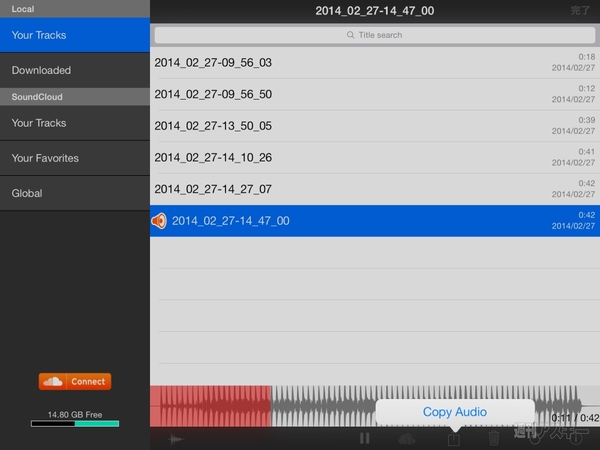Choose Copy Audio from the popup
This screenshot has width=600, height=450.
pos(455,412)
